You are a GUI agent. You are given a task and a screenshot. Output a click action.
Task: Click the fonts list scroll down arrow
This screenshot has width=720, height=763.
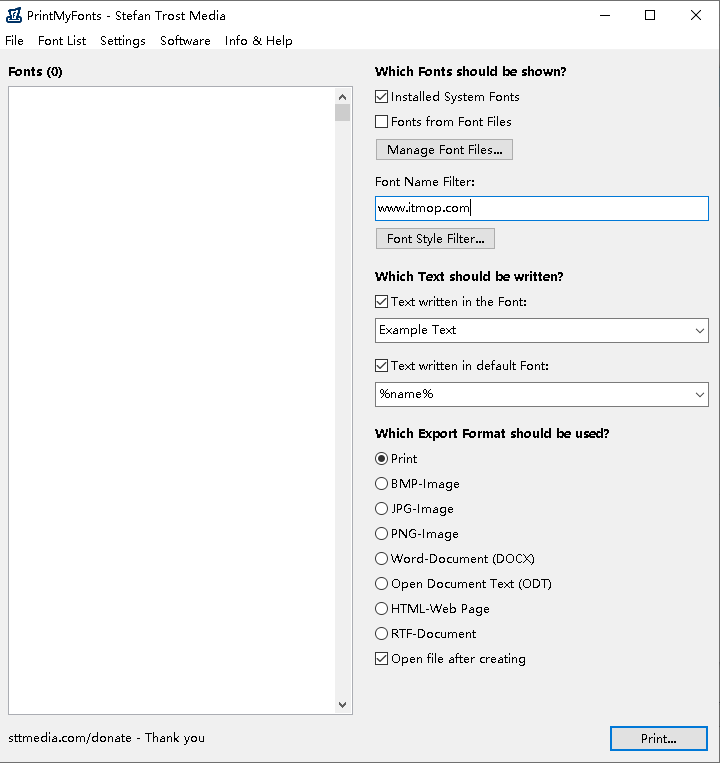click(x=343, y=705)
